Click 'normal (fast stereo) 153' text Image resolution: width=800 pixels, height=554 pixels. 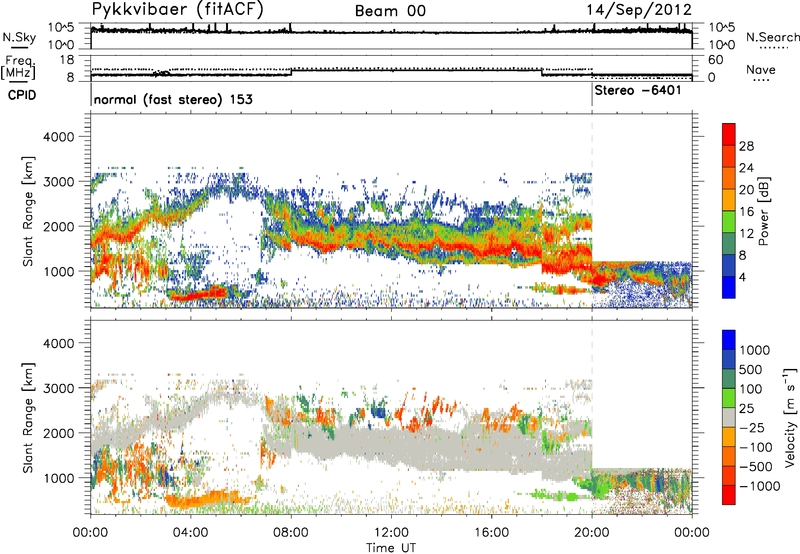tap(173, 99)
